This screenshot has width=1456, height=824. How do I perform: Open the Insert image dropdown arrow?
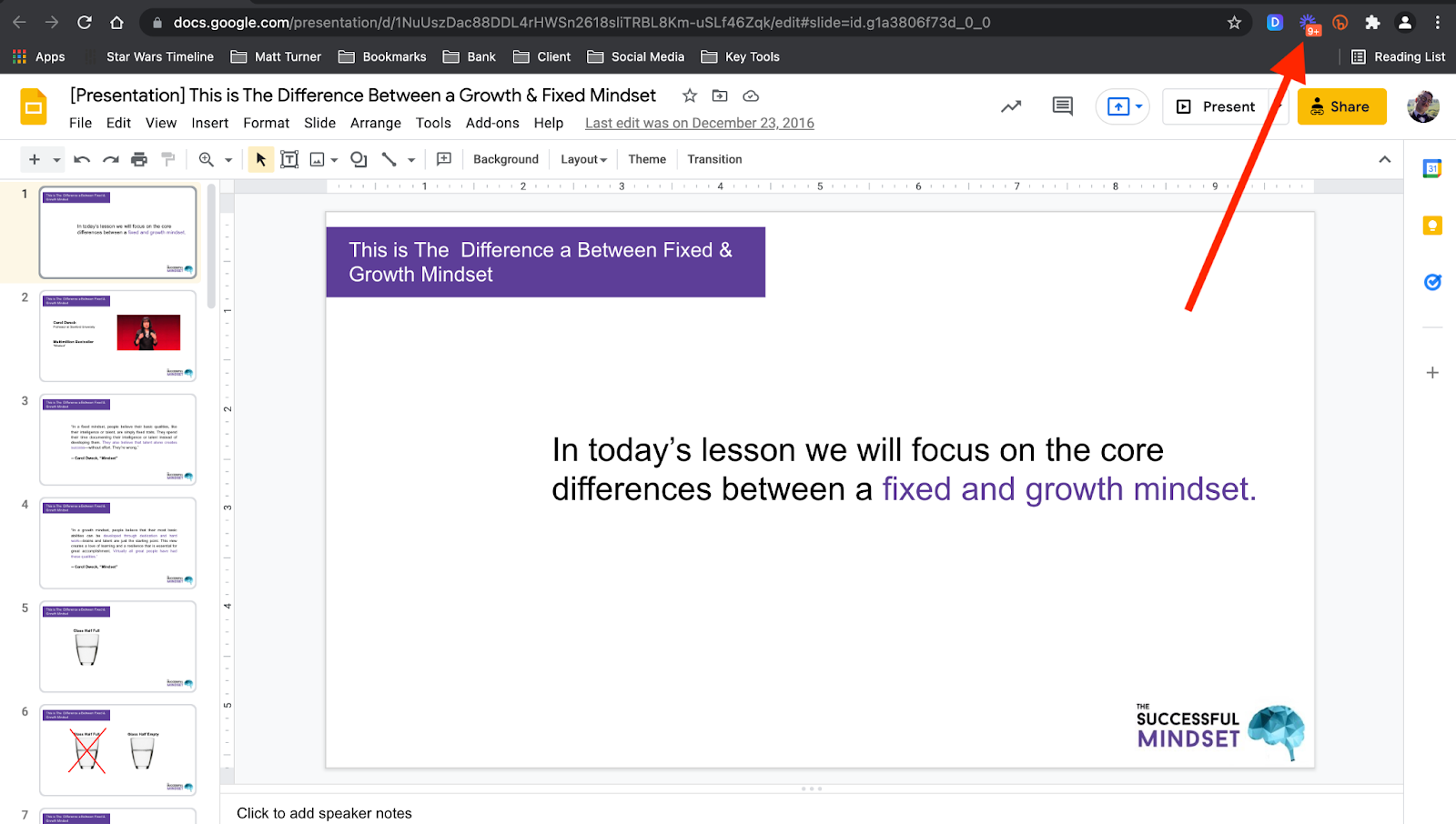(334, 159)
